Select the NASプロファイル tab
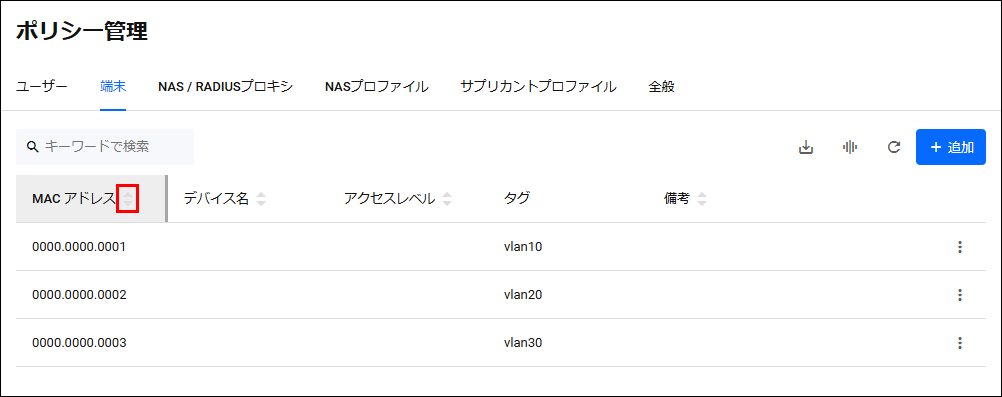1002x397 pixels. [376, 87]
